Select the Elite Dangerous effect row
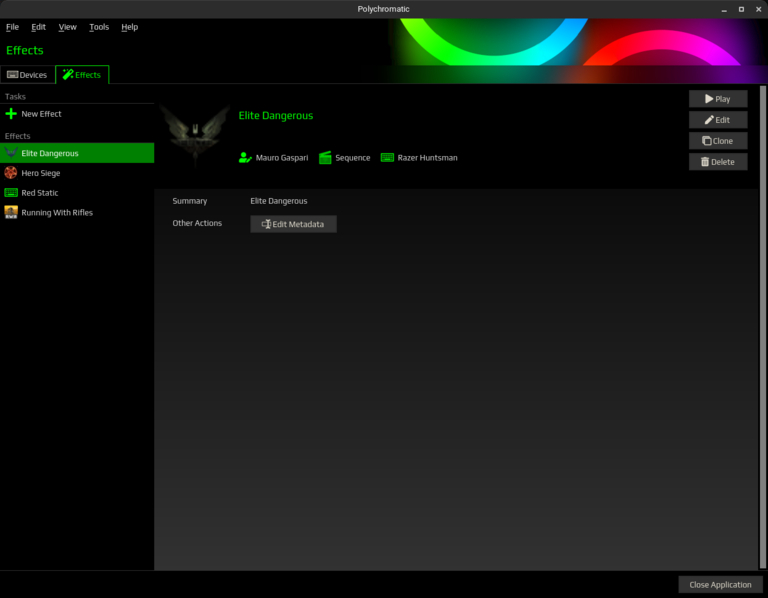 pyautogui.click(x=77, y=153)
